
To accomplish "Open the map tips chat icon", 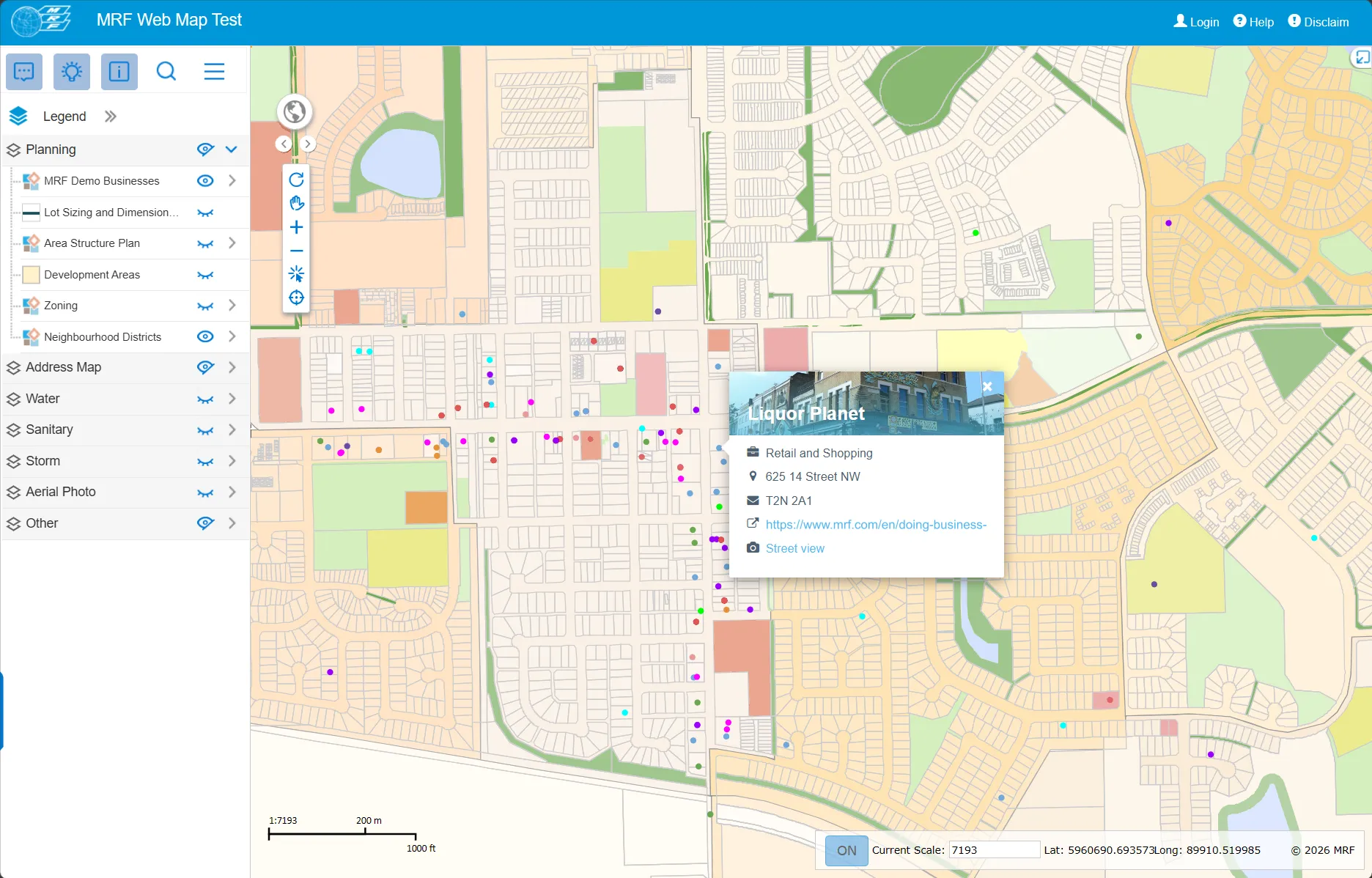I will 24,72.
